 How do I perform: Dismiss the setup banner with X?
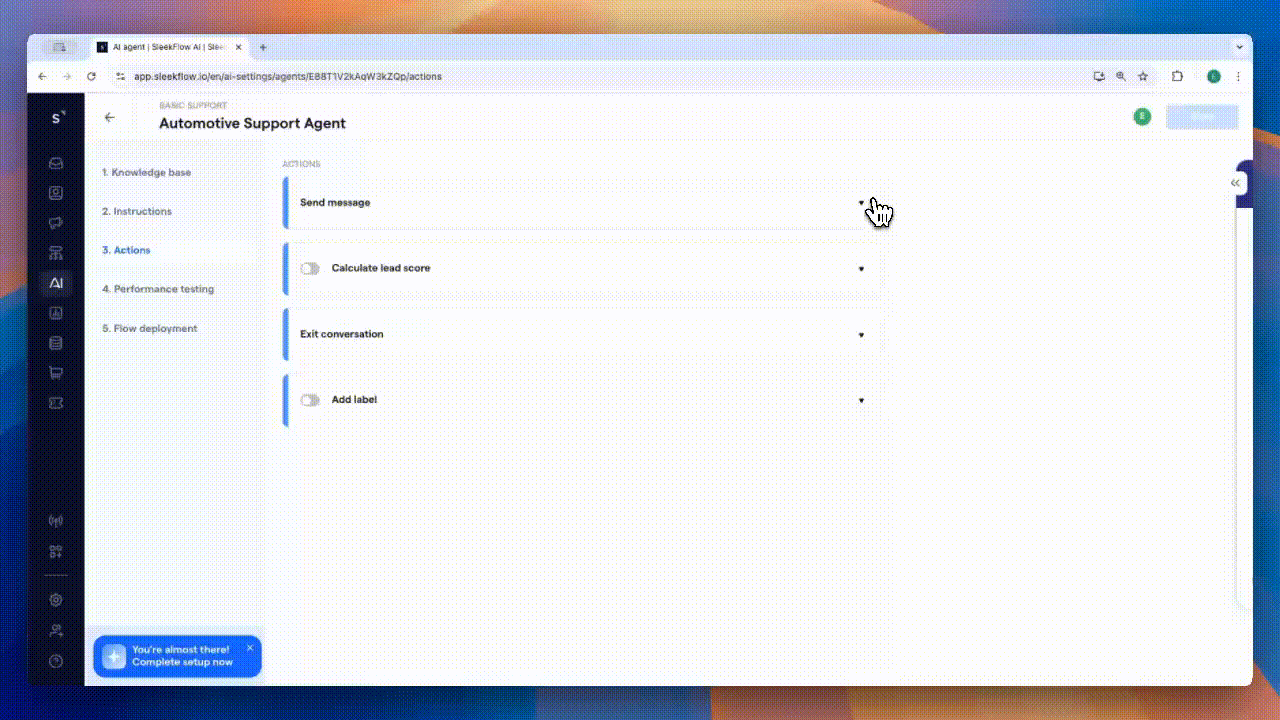[250, 648]
